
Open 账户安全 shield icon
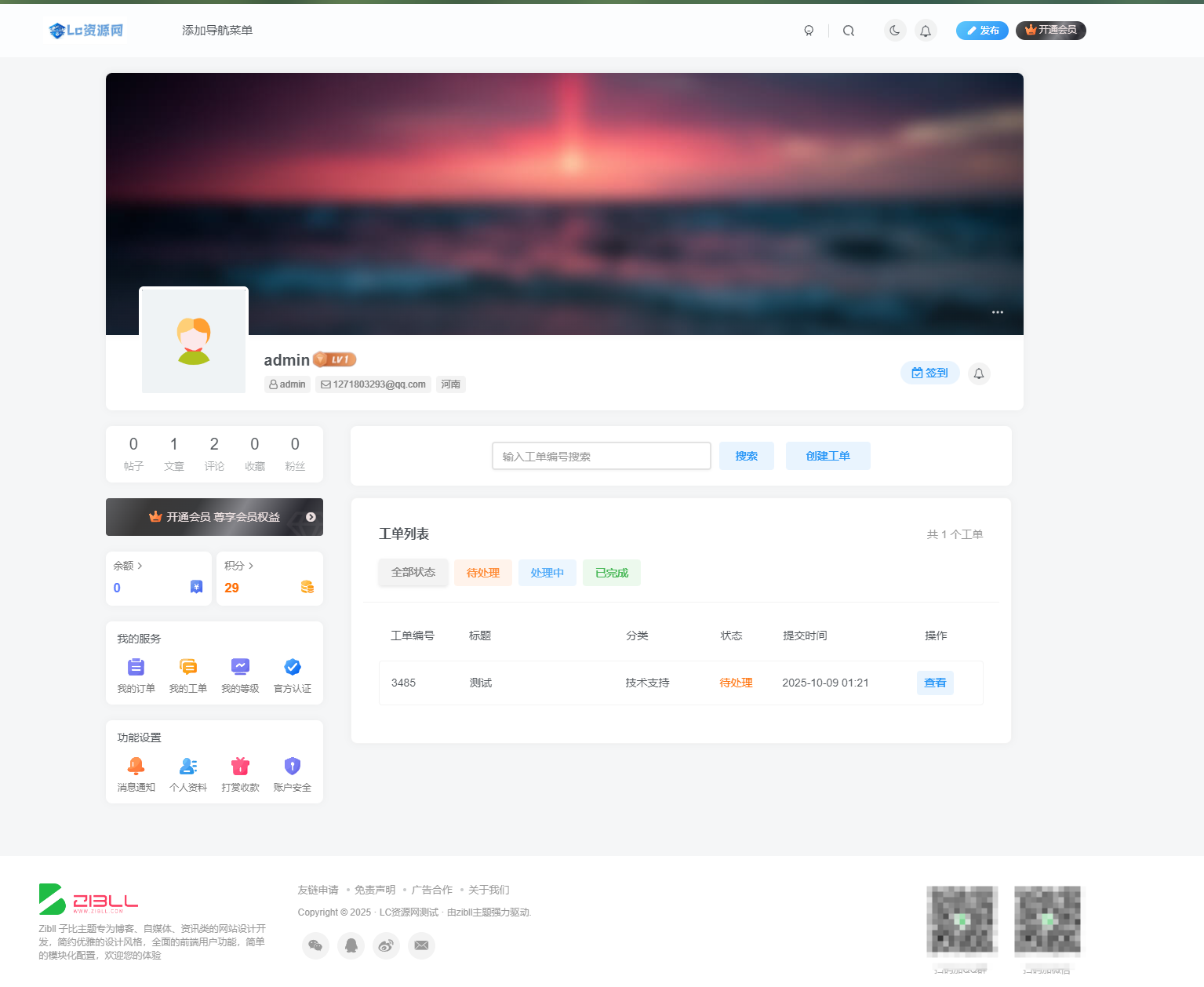[x=293, y=766]
